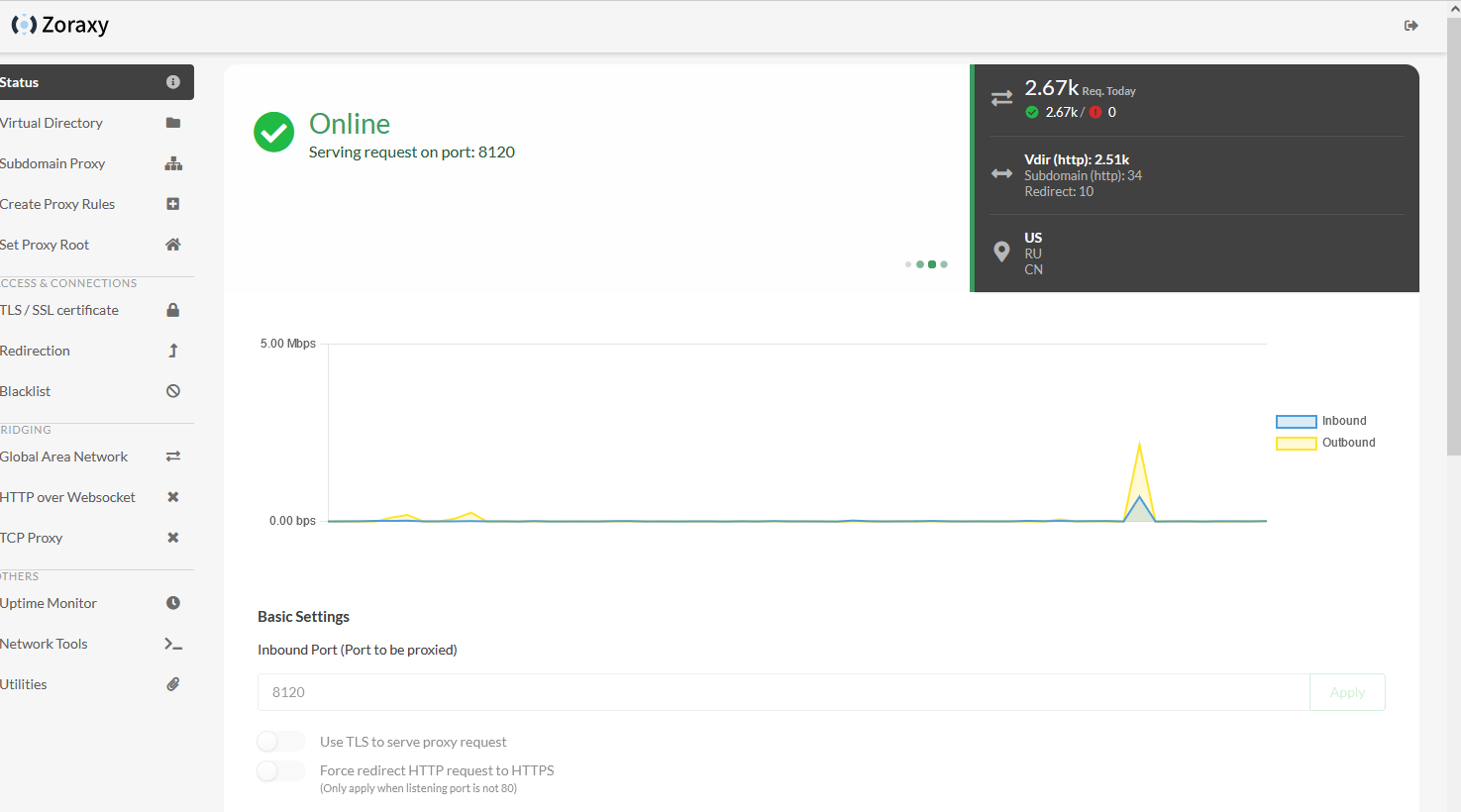Click the Apply button for inbound port
The height and width of the screenshot is (812, 1461).
[x=1347, y=692]
